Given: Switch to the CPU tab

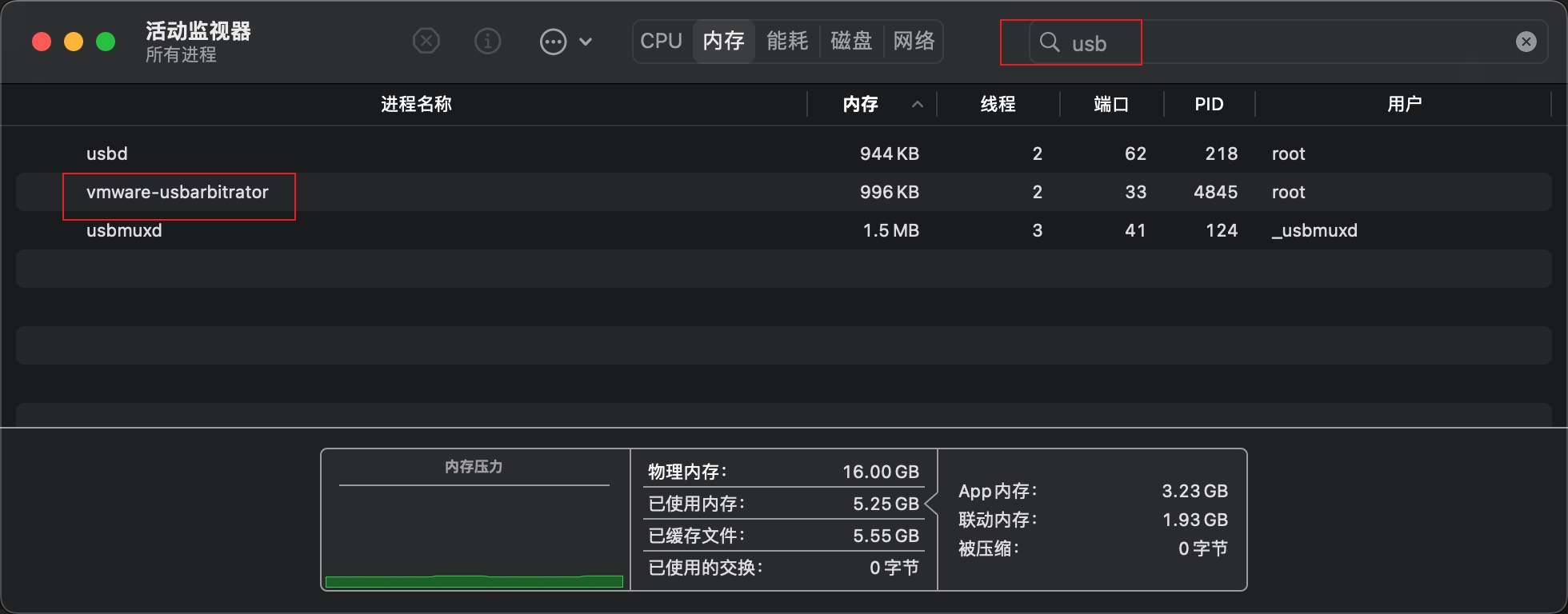Looking at the screenshot, I should point(662,41).
